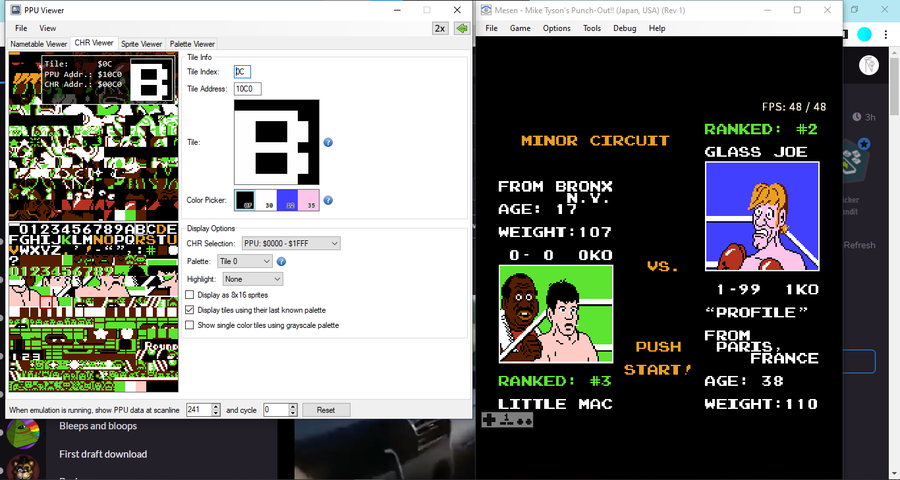Enable Display as 8x16 sprites checkbox
The image size is (900, 480).
(189, 295)
